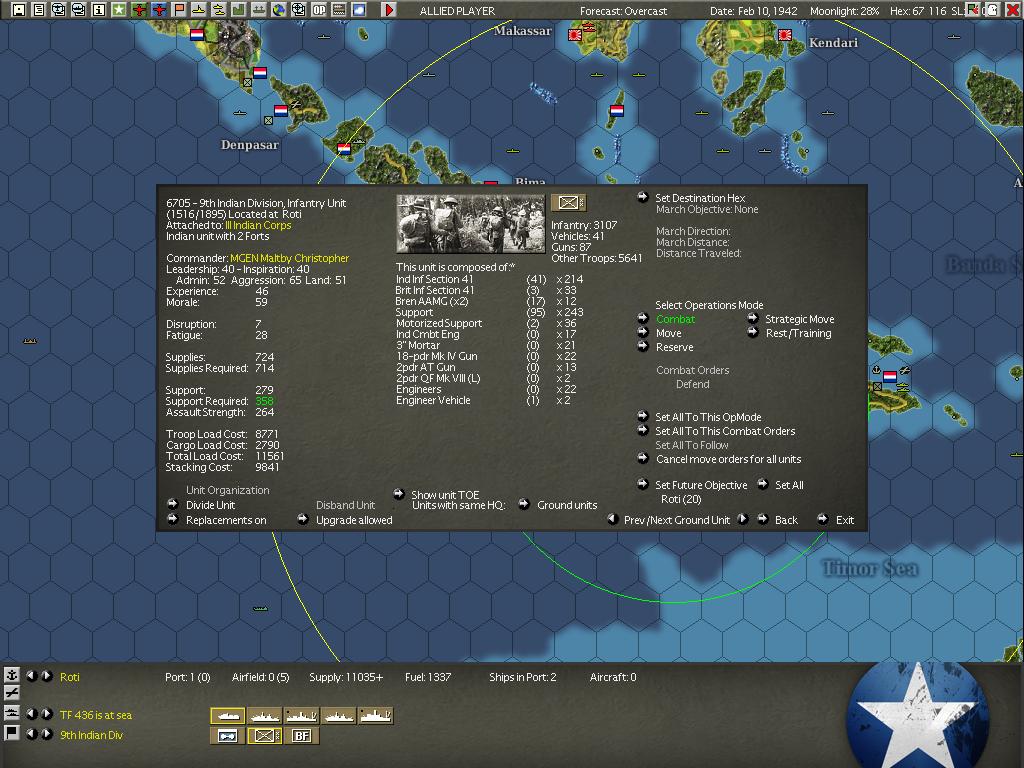
Task: Click the airfield icon below the anchor
Action: (12, 693)
